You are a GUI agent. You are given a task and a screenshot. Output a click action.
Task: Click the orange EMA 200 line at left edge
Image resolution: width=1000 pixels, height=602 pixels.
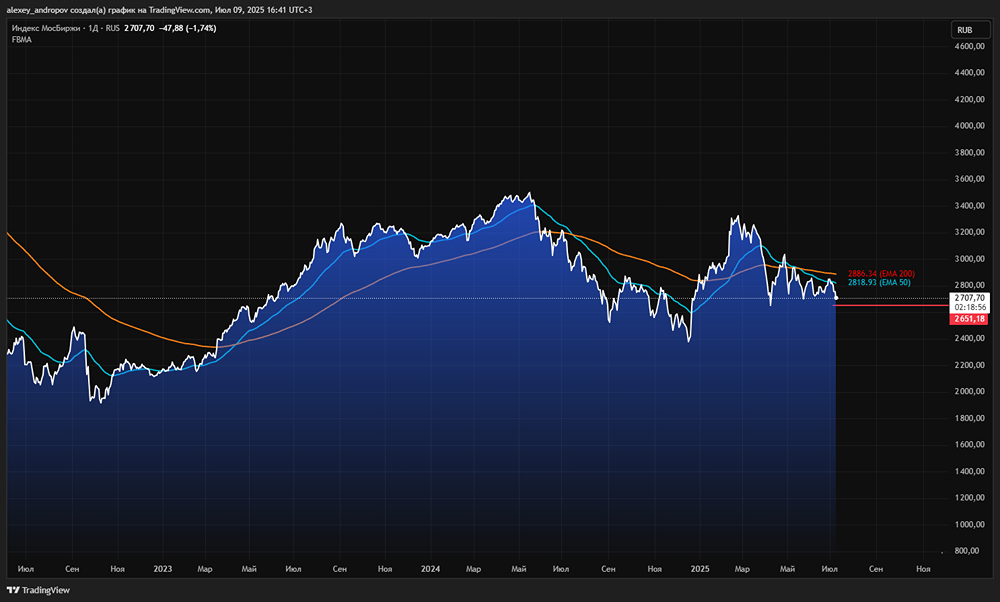[x=12, y=237]
